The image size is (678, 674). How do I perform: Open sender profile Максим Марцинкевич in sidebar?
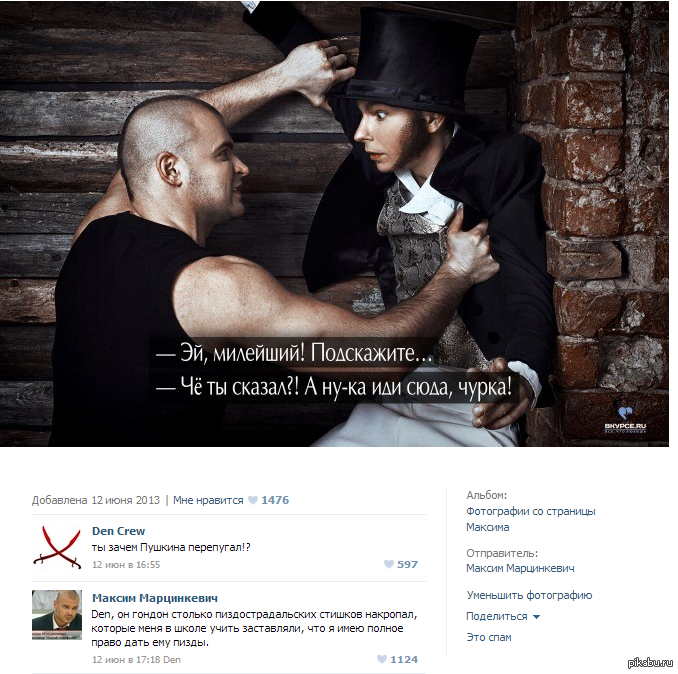tap(520, 568)
